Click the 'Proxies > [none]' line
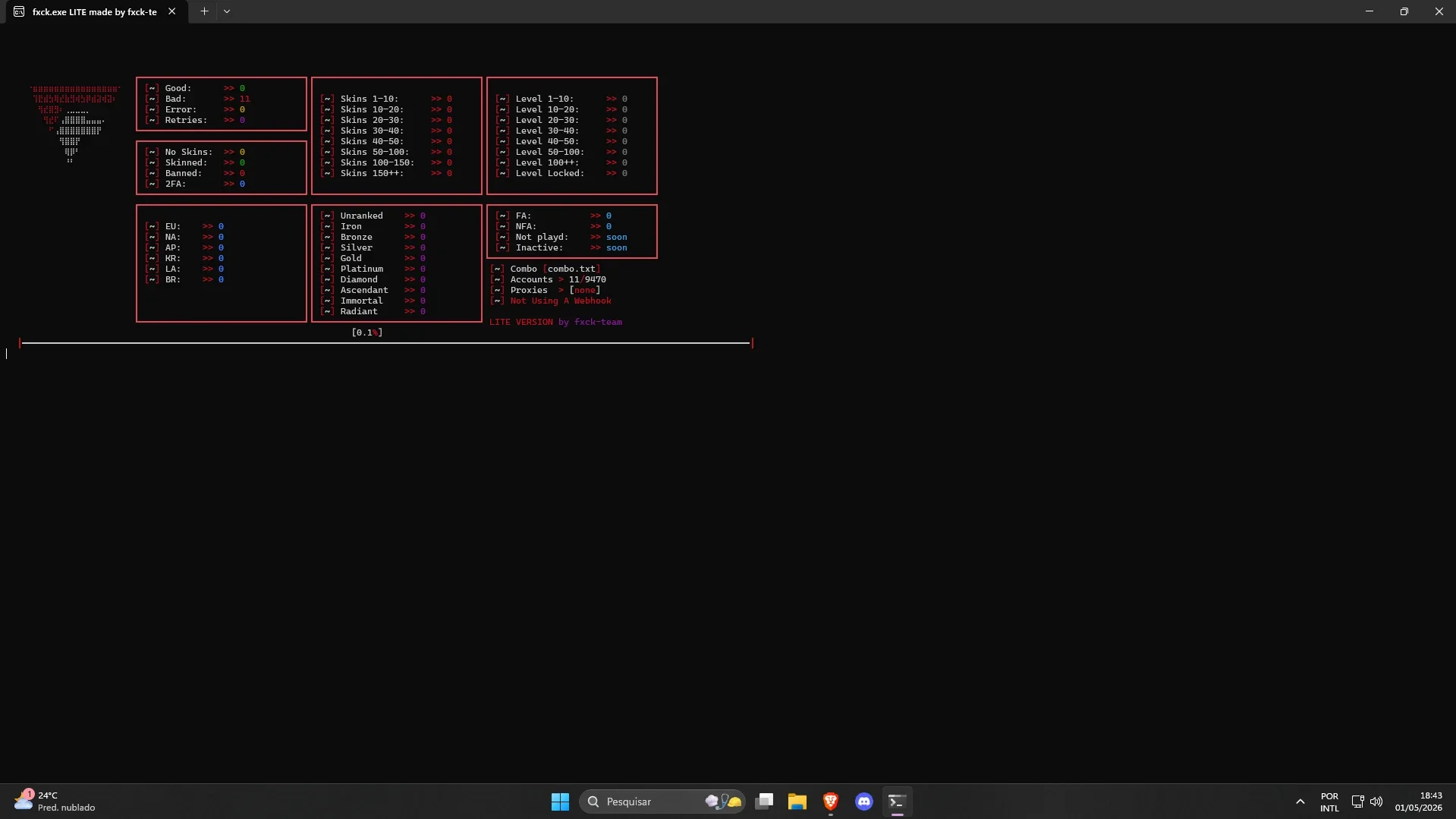The image size is (1456, 819). (546, 290)
